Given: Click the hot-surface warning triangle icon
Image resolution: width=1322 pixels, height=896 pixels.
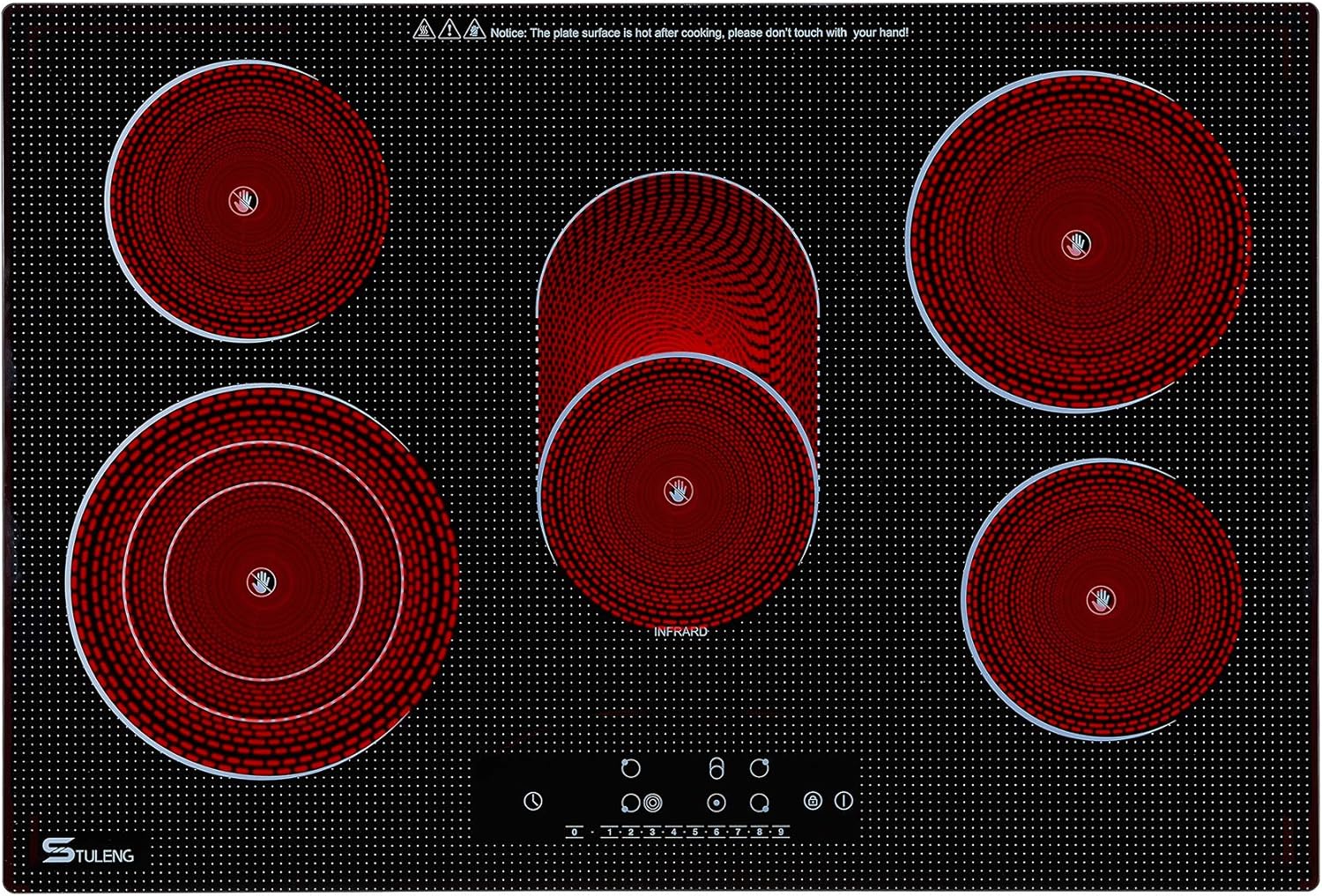Looking at the screenshot, I should pos(424,30).
